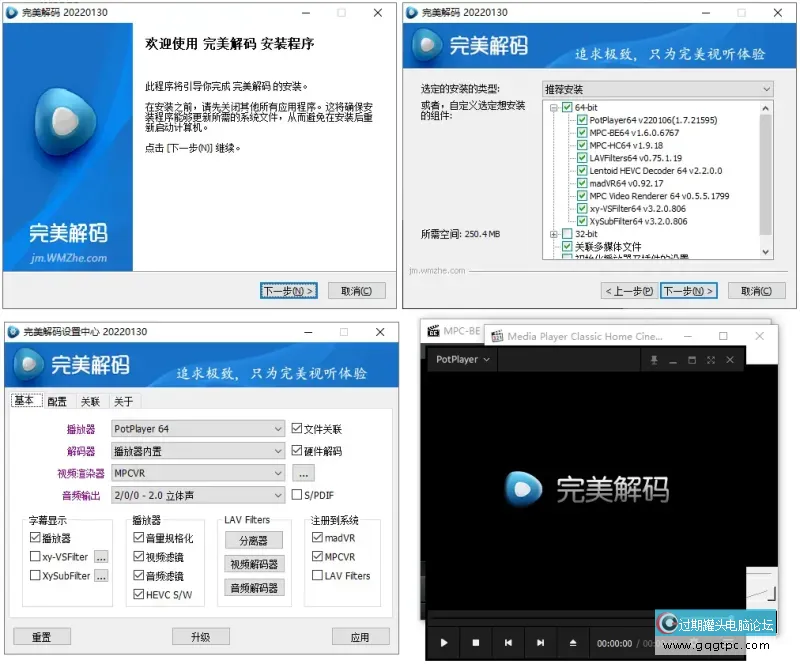The height and width of the screenshot is (664, 800).
Task: Switch to the 配置 tab
Action: click(57, 402)
